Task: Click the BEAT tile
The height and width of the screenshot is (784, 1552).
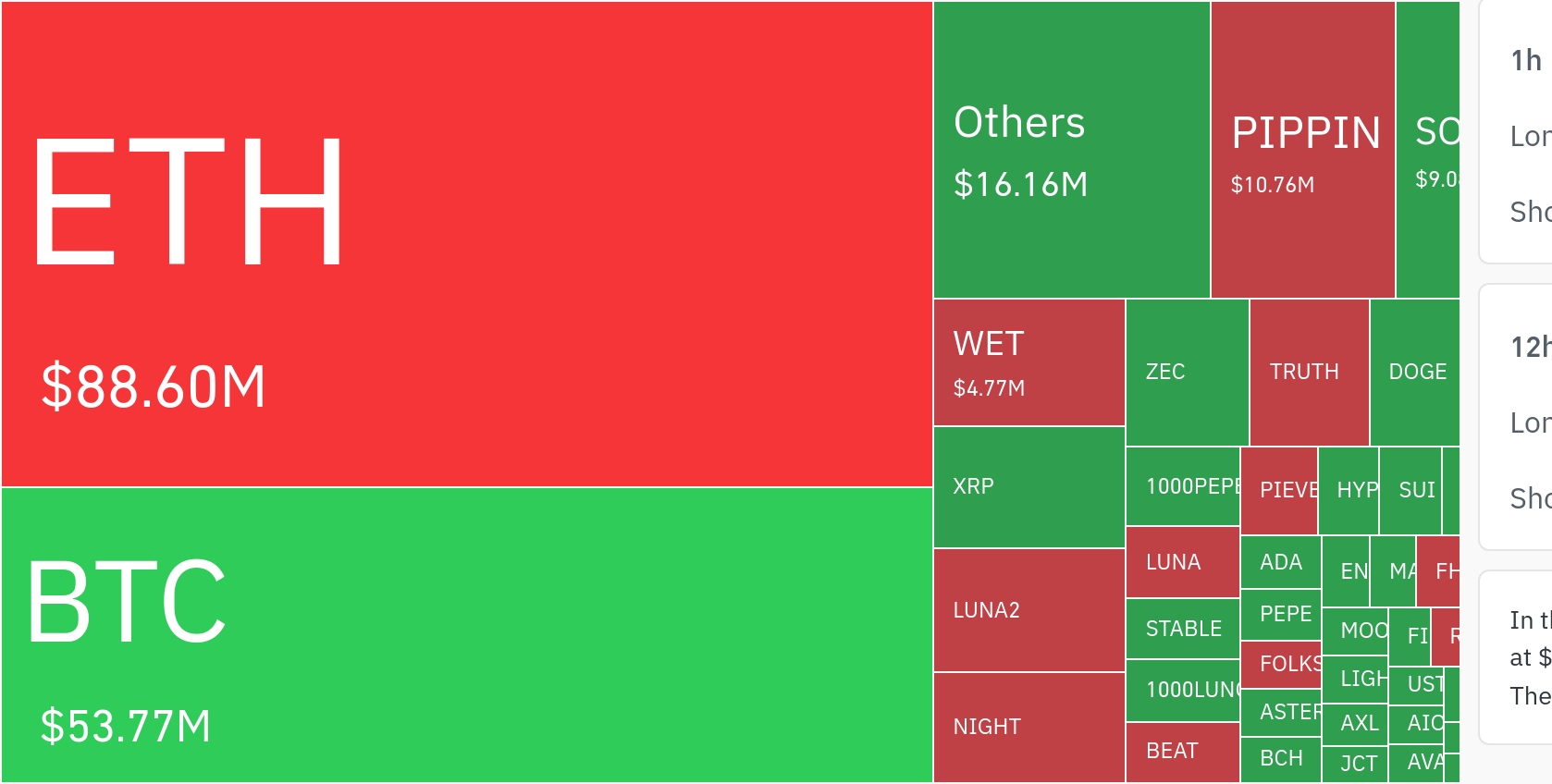Action: [x=1183, y=751]
